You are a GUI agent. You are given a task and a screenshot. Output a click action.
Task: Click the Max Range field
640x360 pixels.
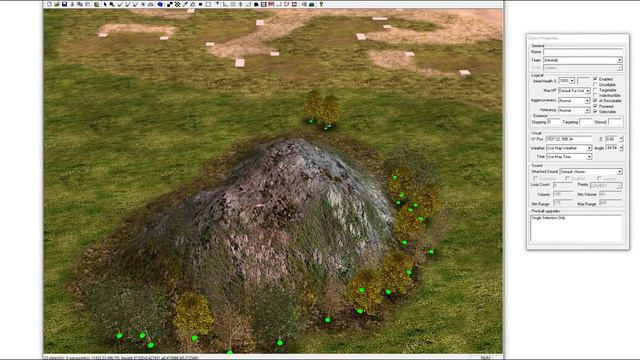[x=610, y=203]
